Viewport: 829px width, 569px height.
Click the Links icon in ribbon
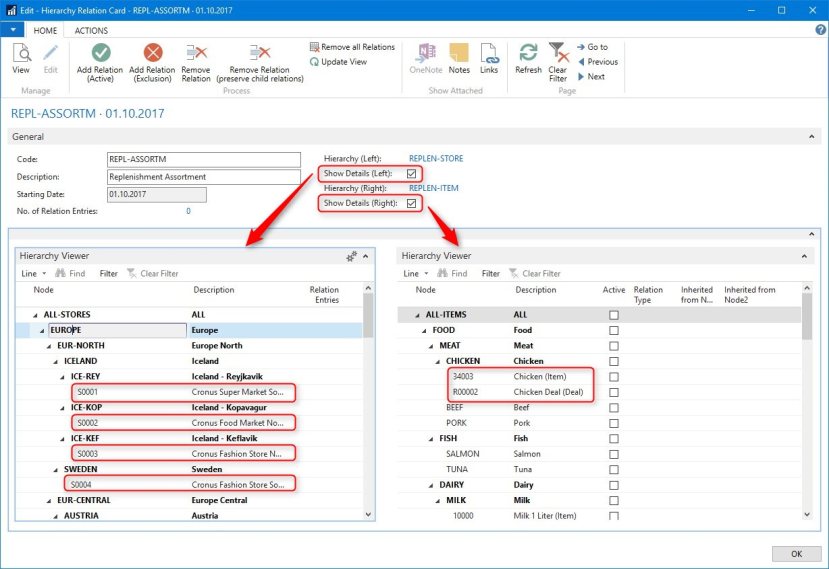489,53
